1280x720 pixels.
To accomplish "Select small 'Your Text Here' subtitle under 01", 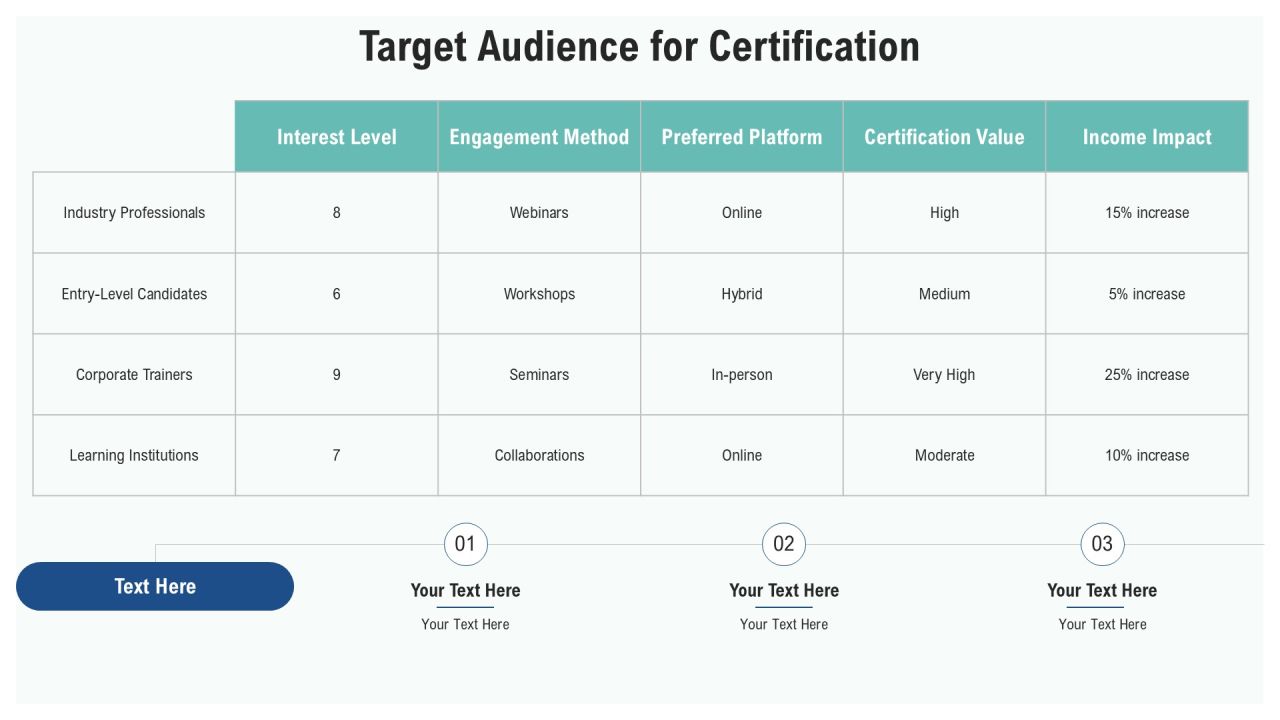I will tap(466, 624).
